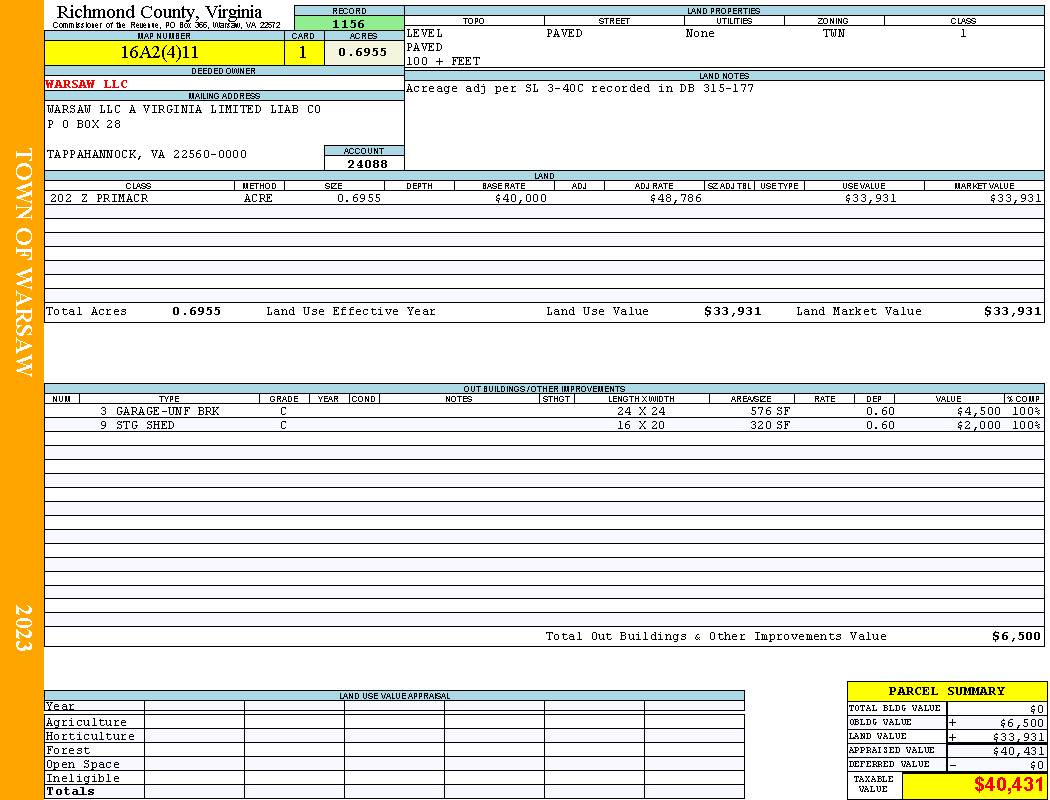Click the Totals row label
This screenshot has height=800, width=1050.
tap(70, 791)
